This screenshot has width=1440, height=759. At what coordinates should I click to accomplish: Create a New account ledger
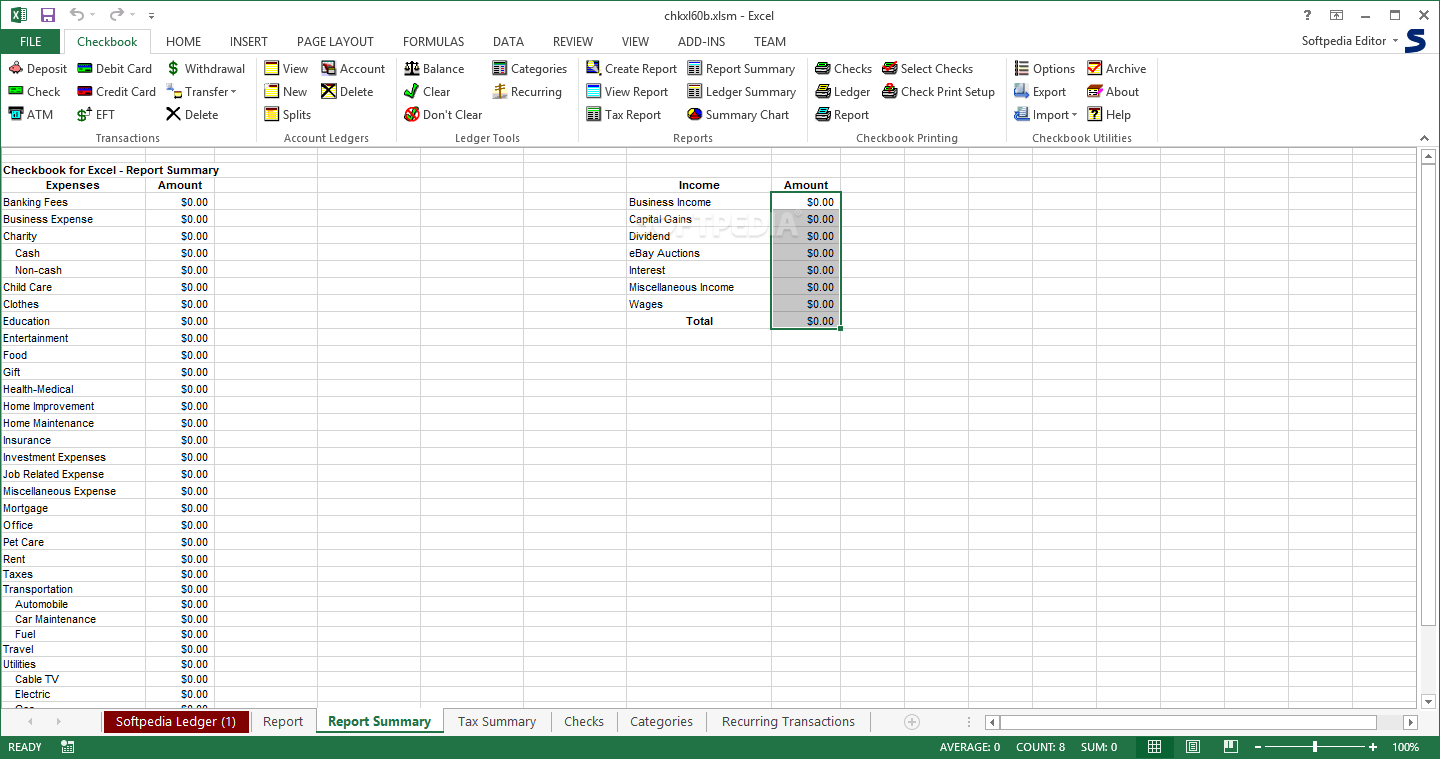(286, 92)
